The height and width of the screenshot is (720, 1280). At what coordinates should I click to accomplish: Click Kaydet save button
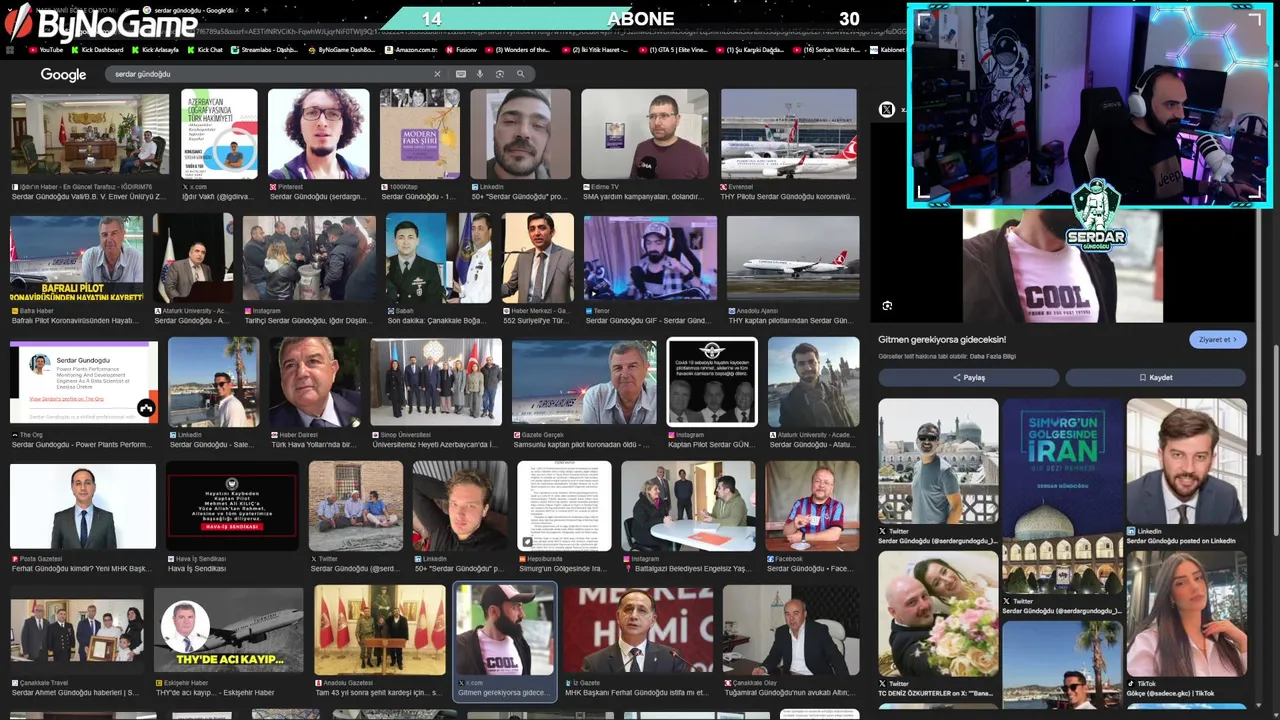click(1155, 378)
